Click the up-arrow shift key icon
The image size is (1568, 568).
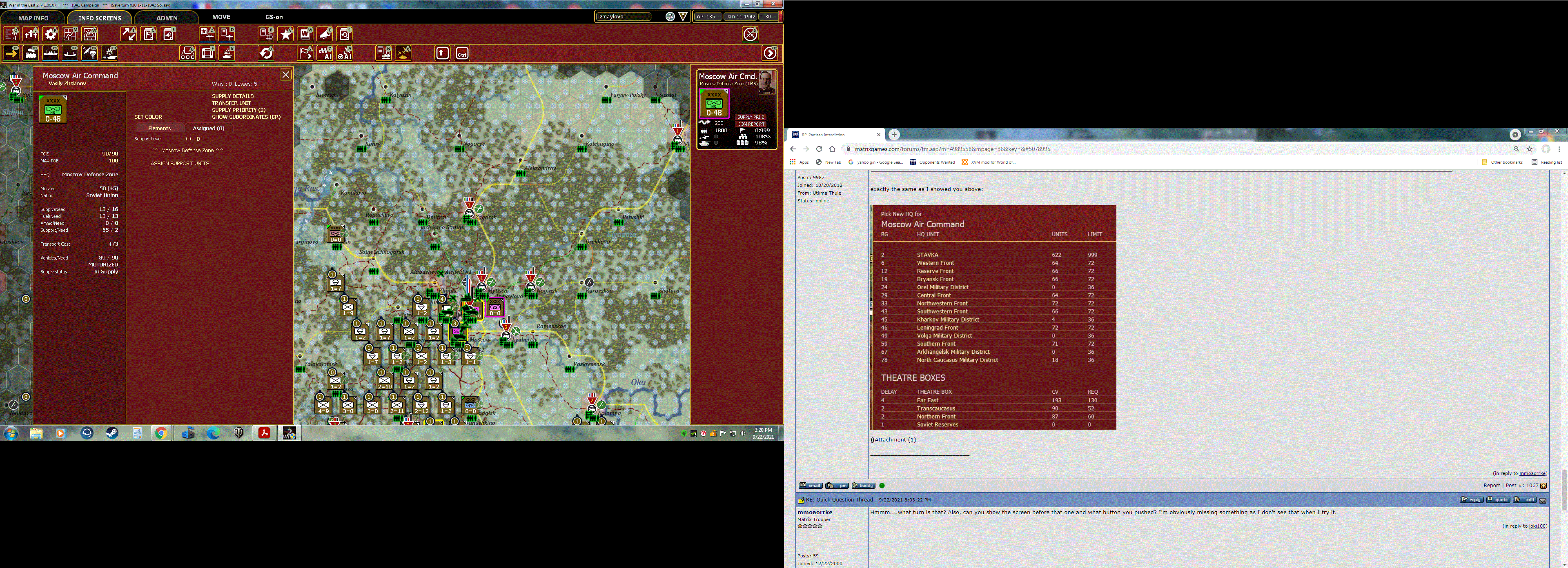point(443,53)
